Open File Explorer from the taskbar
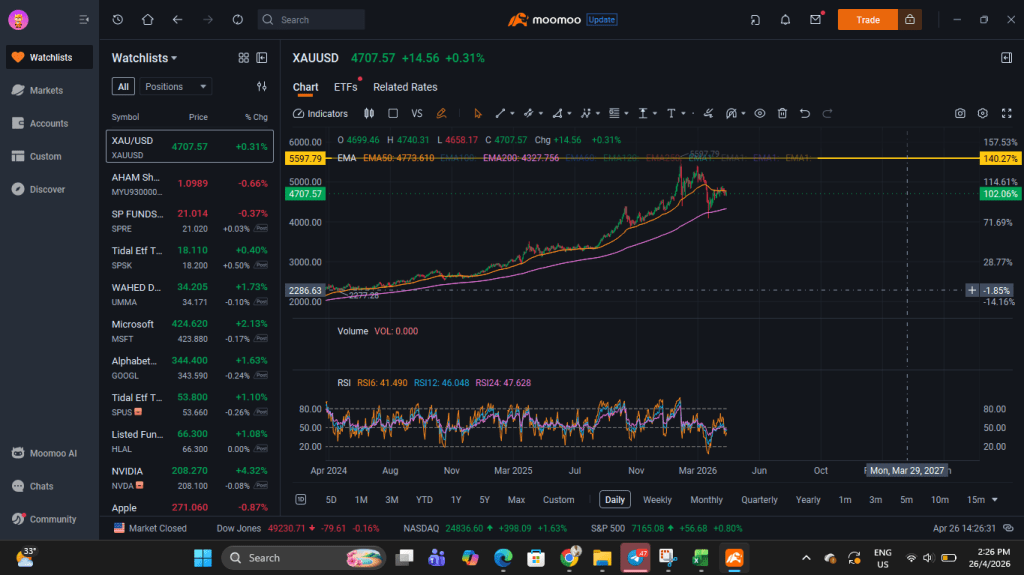Viewport: 1024px width, 575px height. coord(601,557)
